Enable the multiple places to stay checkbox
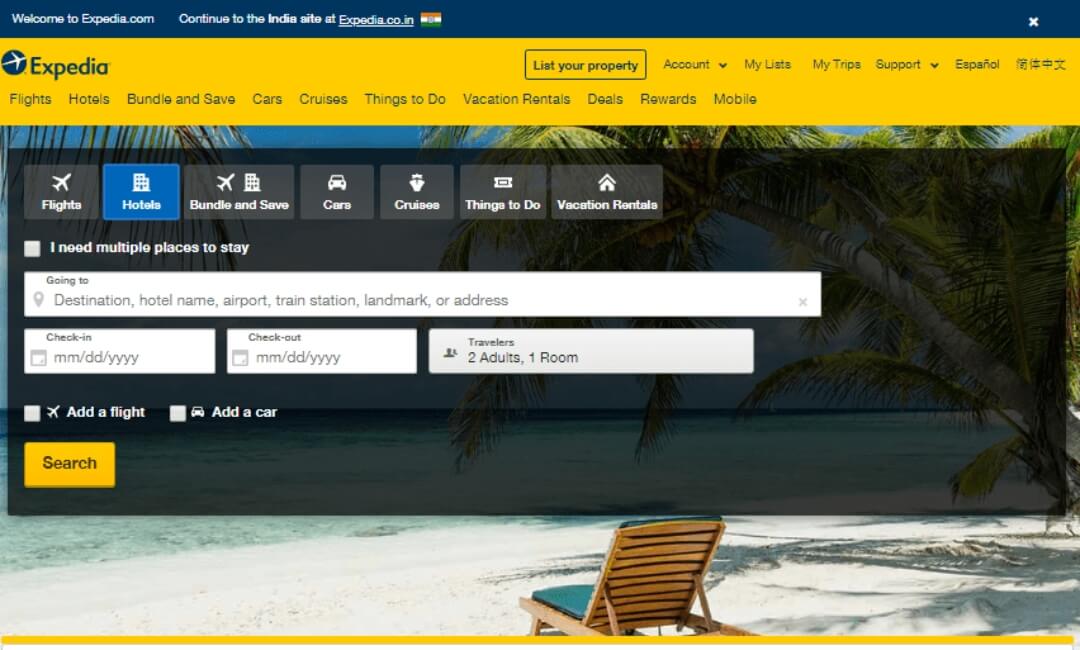Viewport: 1080px width, 650px height. coord(31,247)
